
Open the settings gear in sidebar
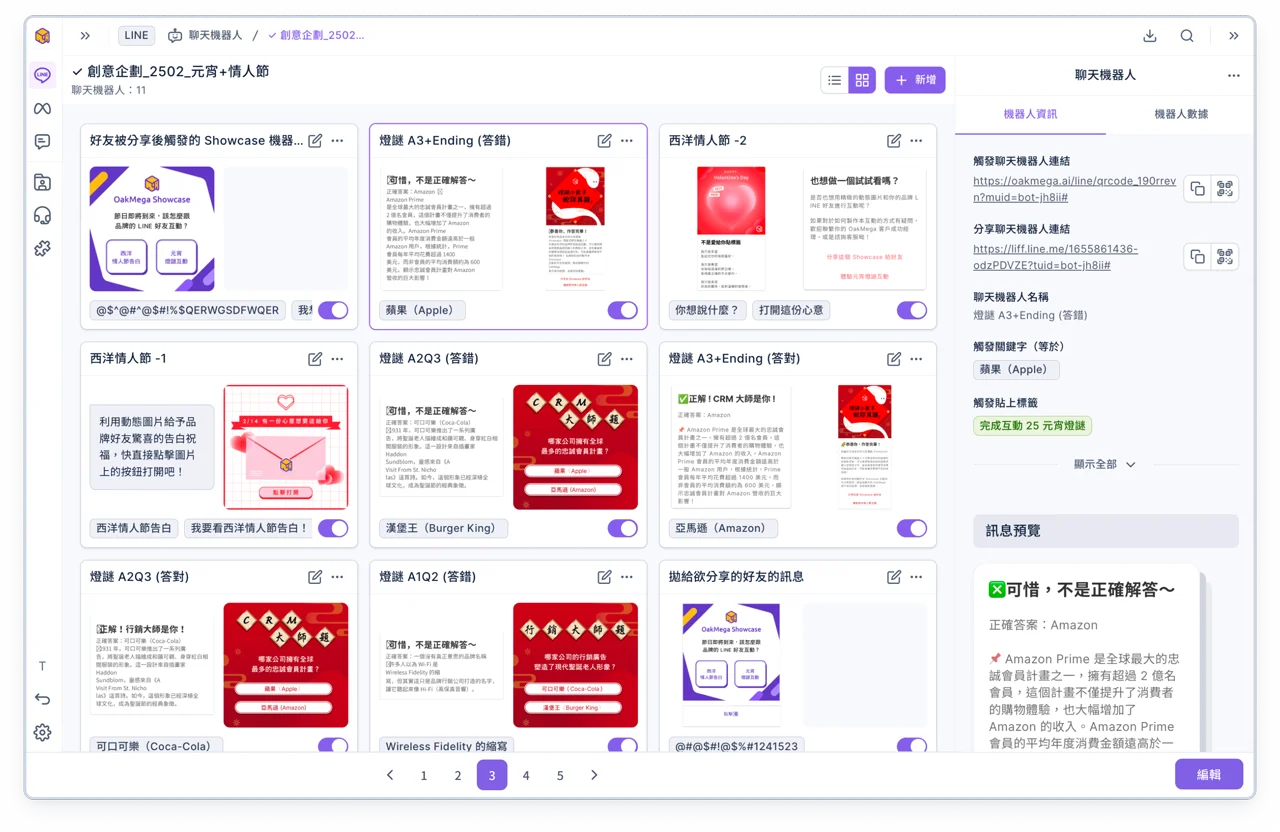point(42,732)
